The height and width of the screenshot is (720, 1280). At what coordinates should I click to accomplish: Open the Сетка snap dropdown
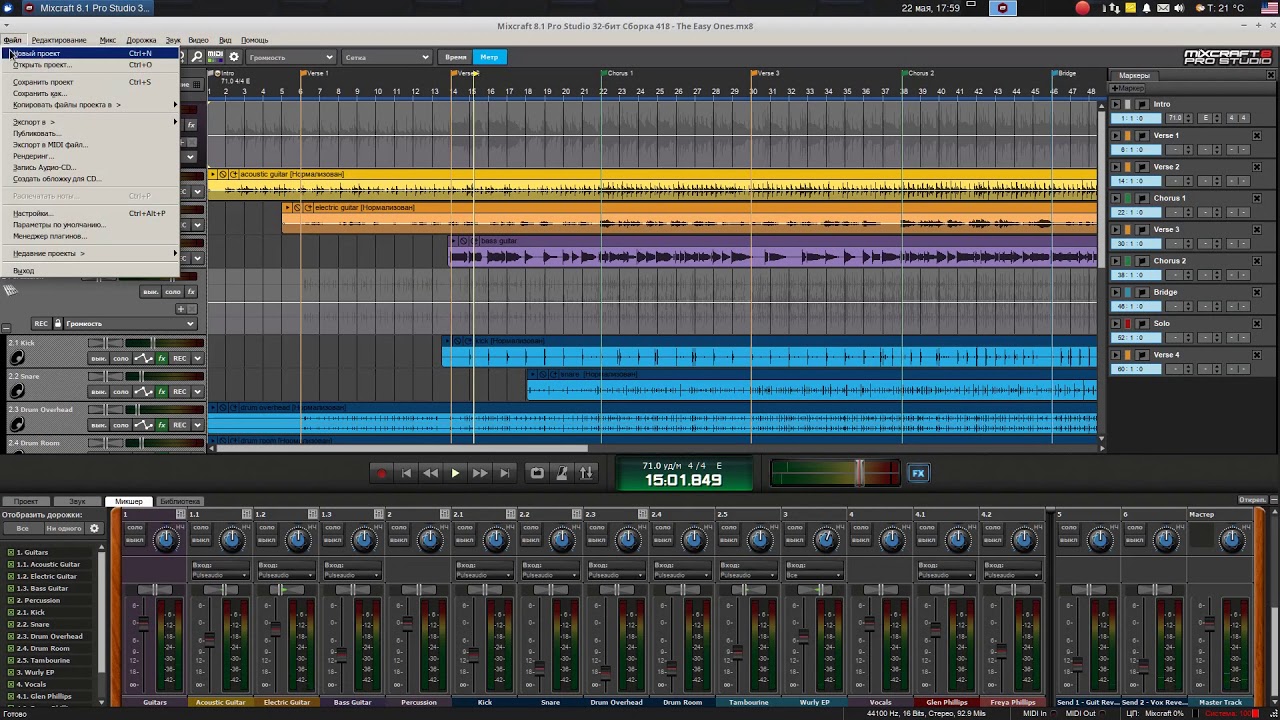386,57
